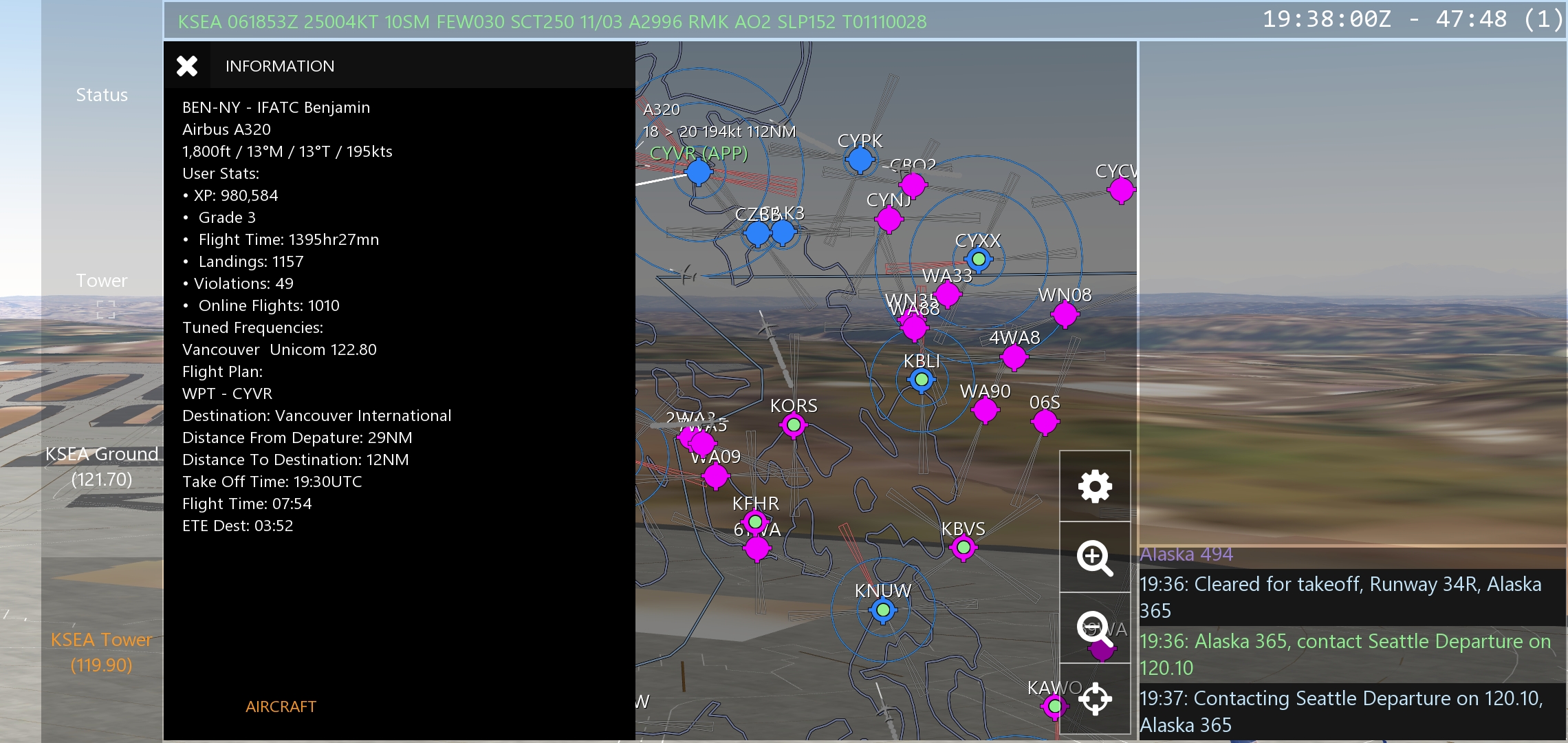
Task: Zoom in on the map
Action: click(x=1095, y=558)
